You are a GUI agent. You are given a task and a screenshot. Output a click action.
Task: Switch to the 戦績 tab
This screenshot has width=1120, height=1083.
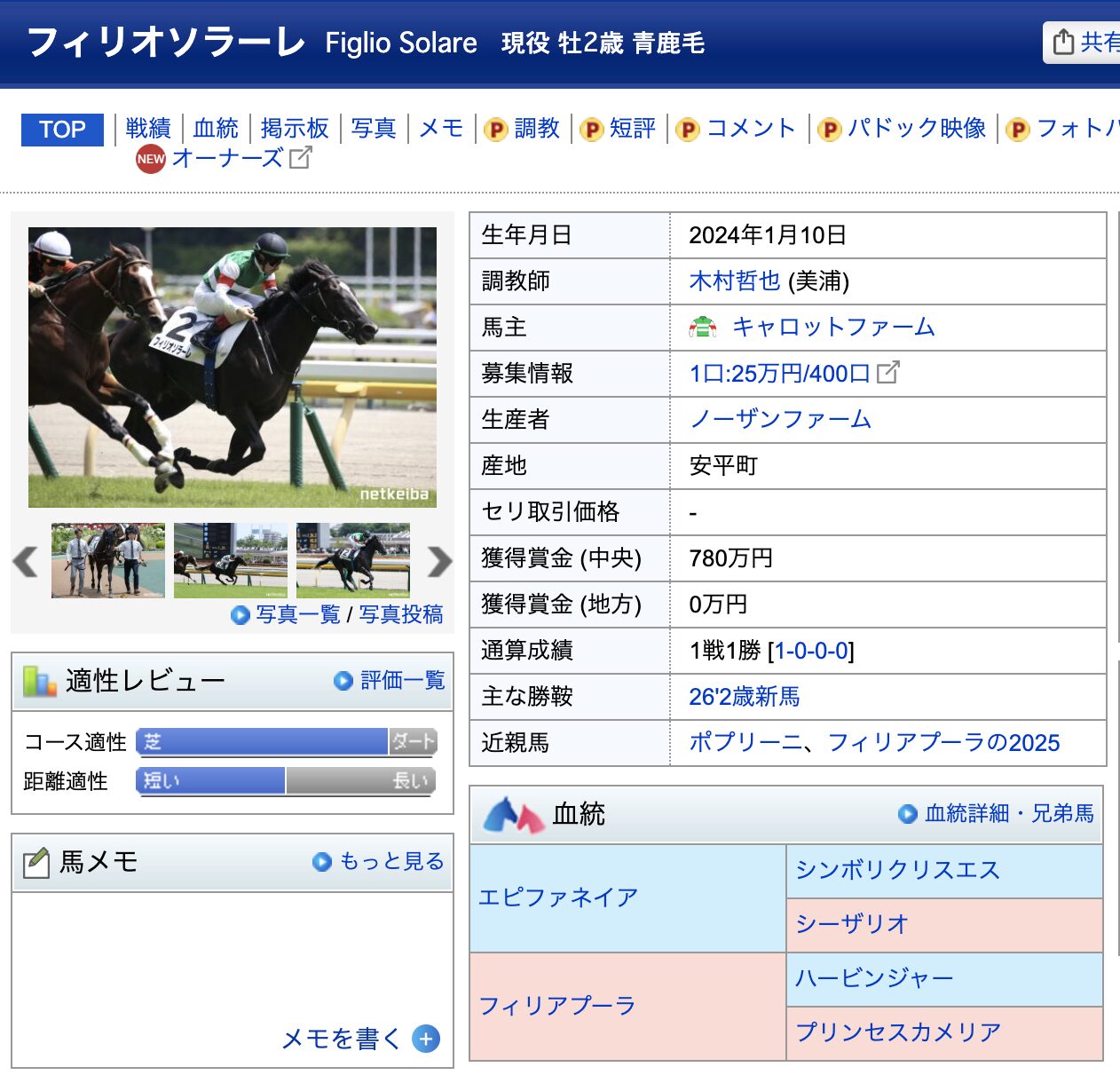[x=148, y=129]
